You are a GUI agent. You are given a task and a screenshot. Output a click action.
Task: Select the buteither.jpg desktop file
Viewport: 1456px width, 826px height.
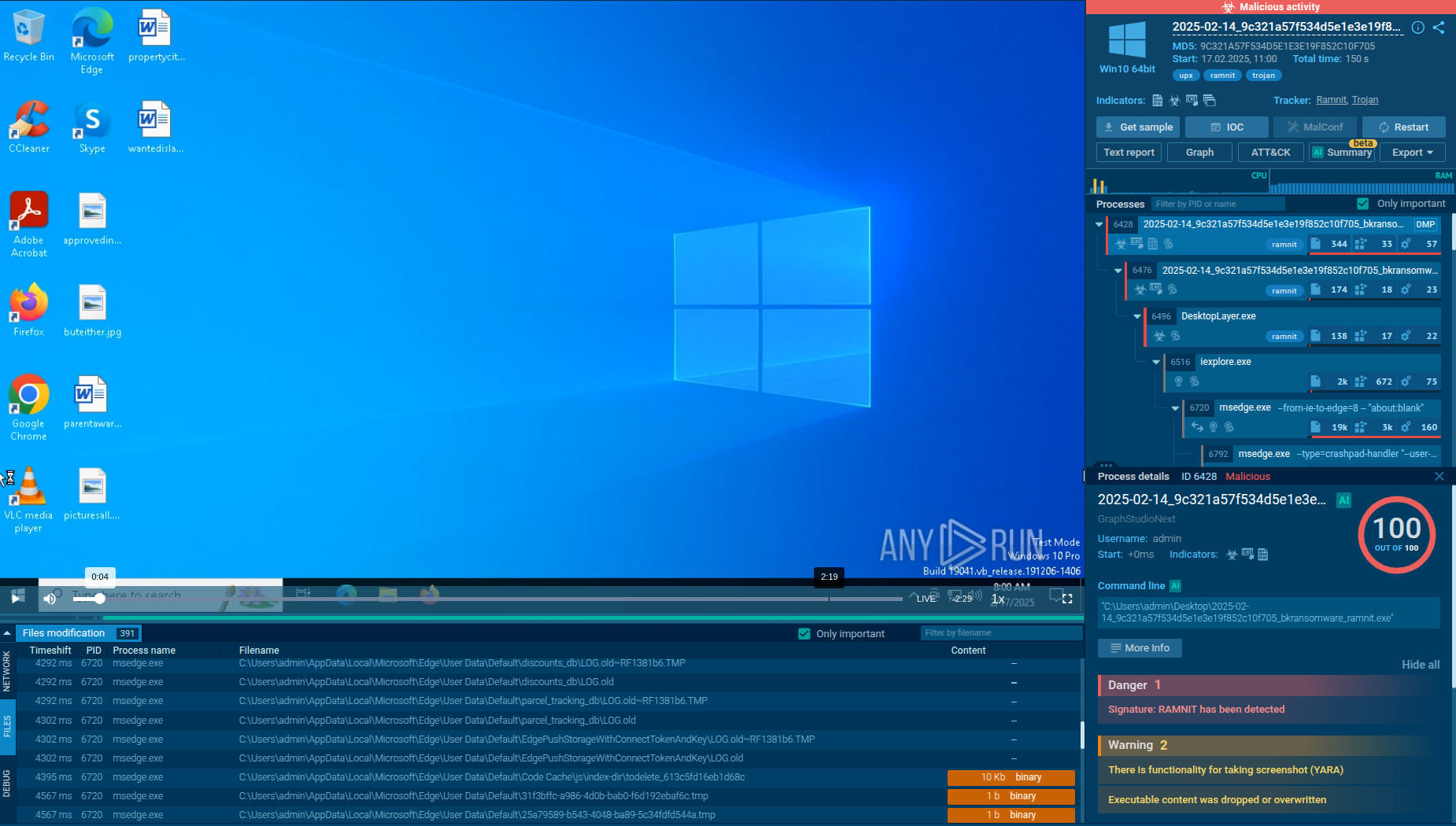[93, 311]
